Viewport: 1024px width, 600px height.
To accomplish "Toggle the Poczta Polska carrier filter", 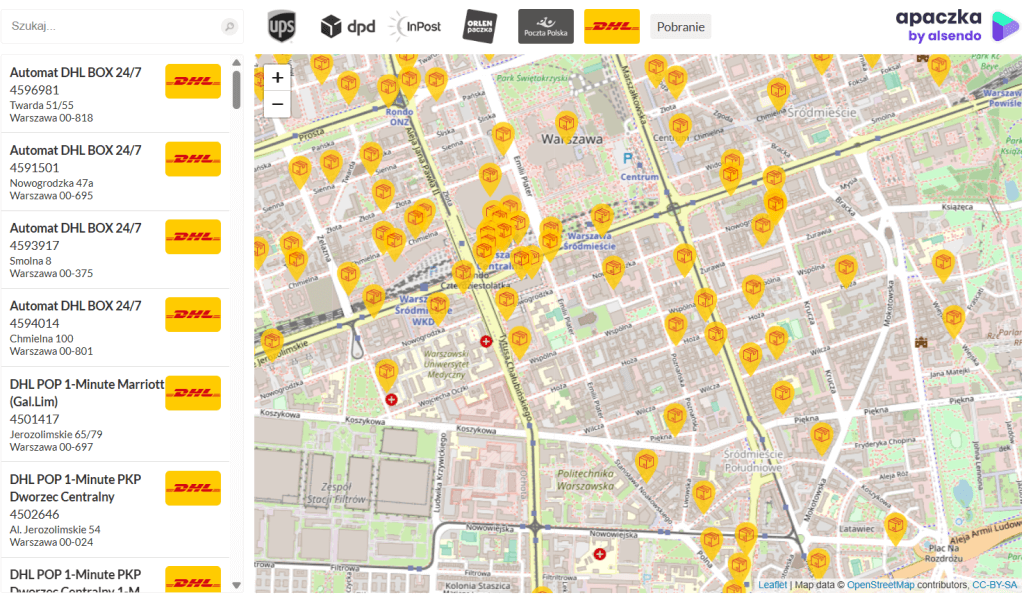I will point(545,26).
